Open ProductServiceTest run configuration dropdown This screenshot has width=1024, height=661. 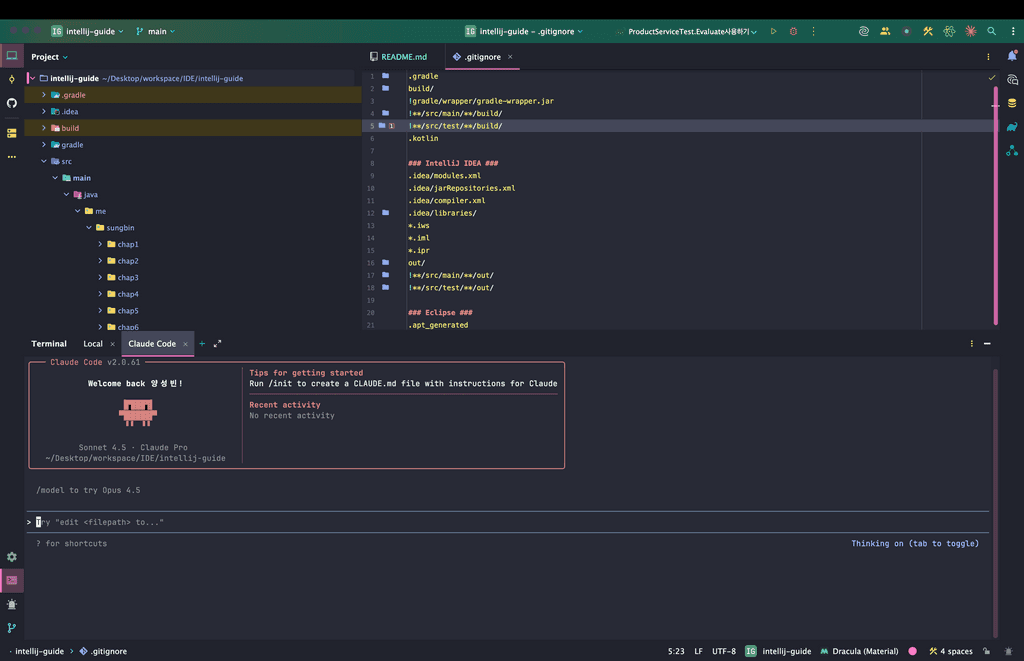[x=686, y=32]
